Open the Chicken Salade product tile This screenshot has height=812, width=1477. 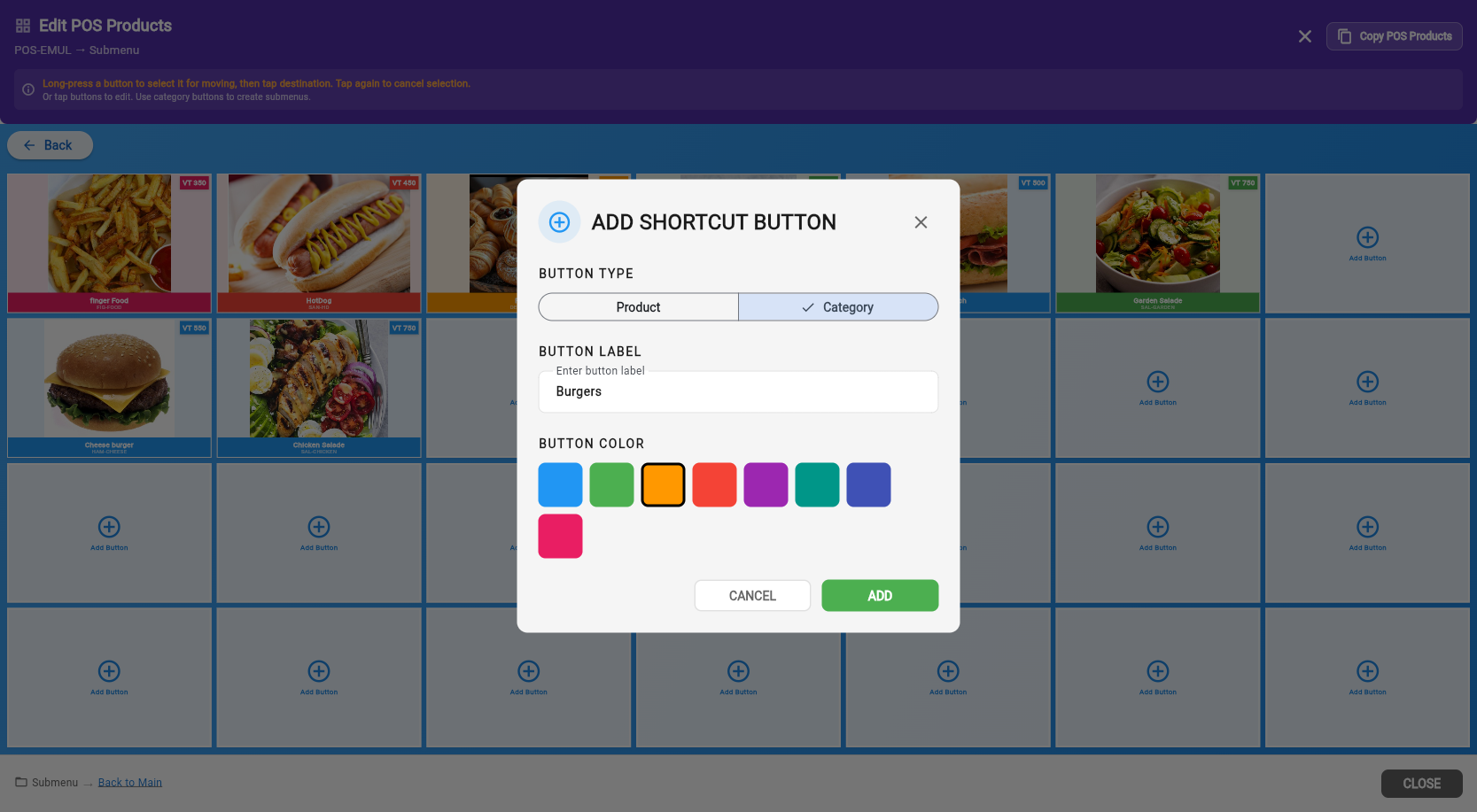click(x=319, y=388)
